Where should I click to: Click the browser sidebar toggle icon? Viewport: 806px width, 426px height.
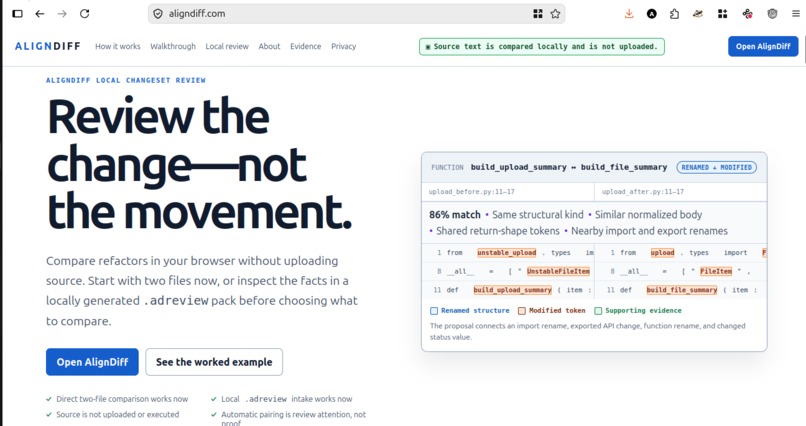coord(17,14)
